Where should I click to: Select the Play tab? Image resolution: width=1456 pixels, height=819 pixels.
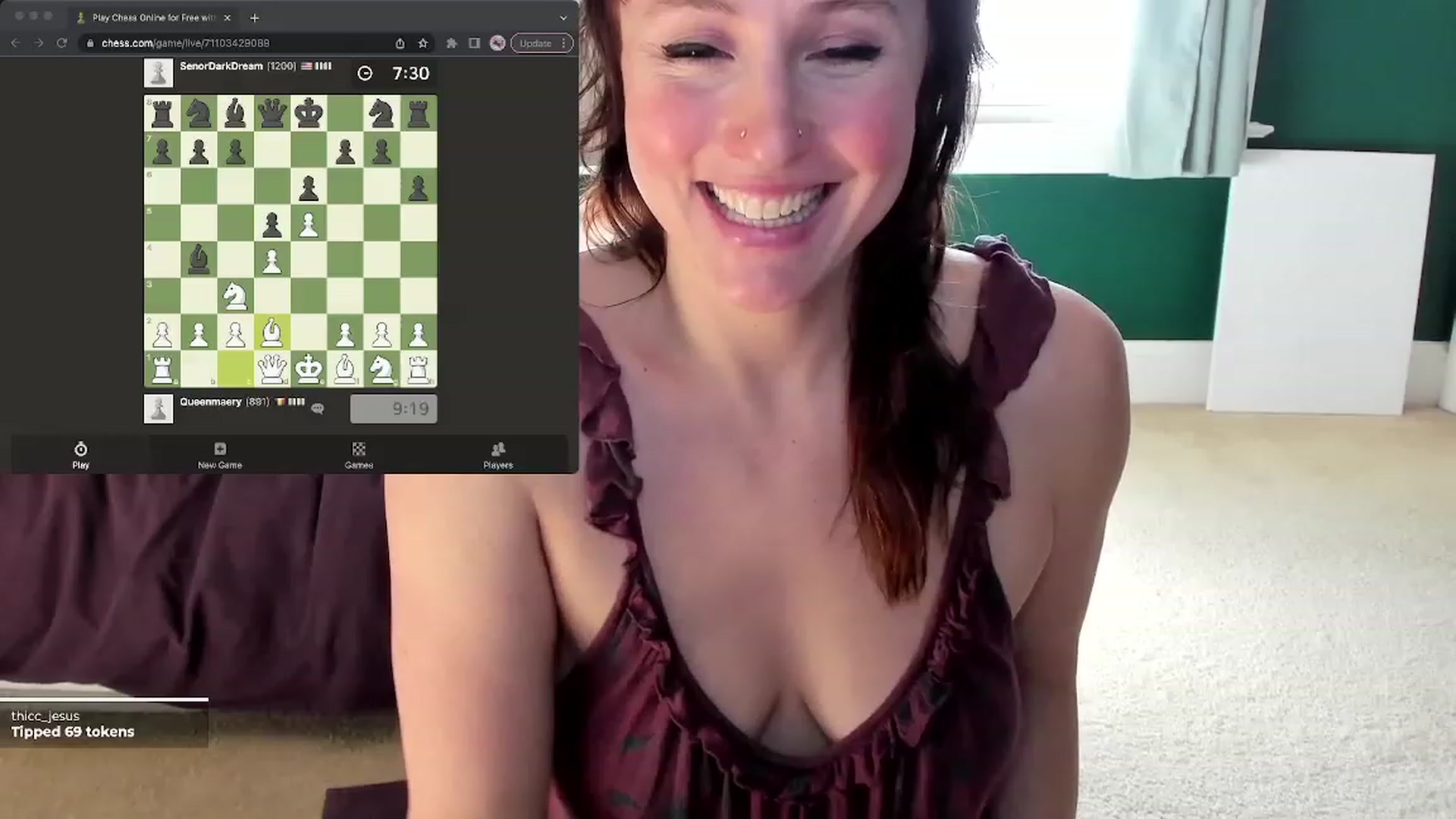[80, 455]
